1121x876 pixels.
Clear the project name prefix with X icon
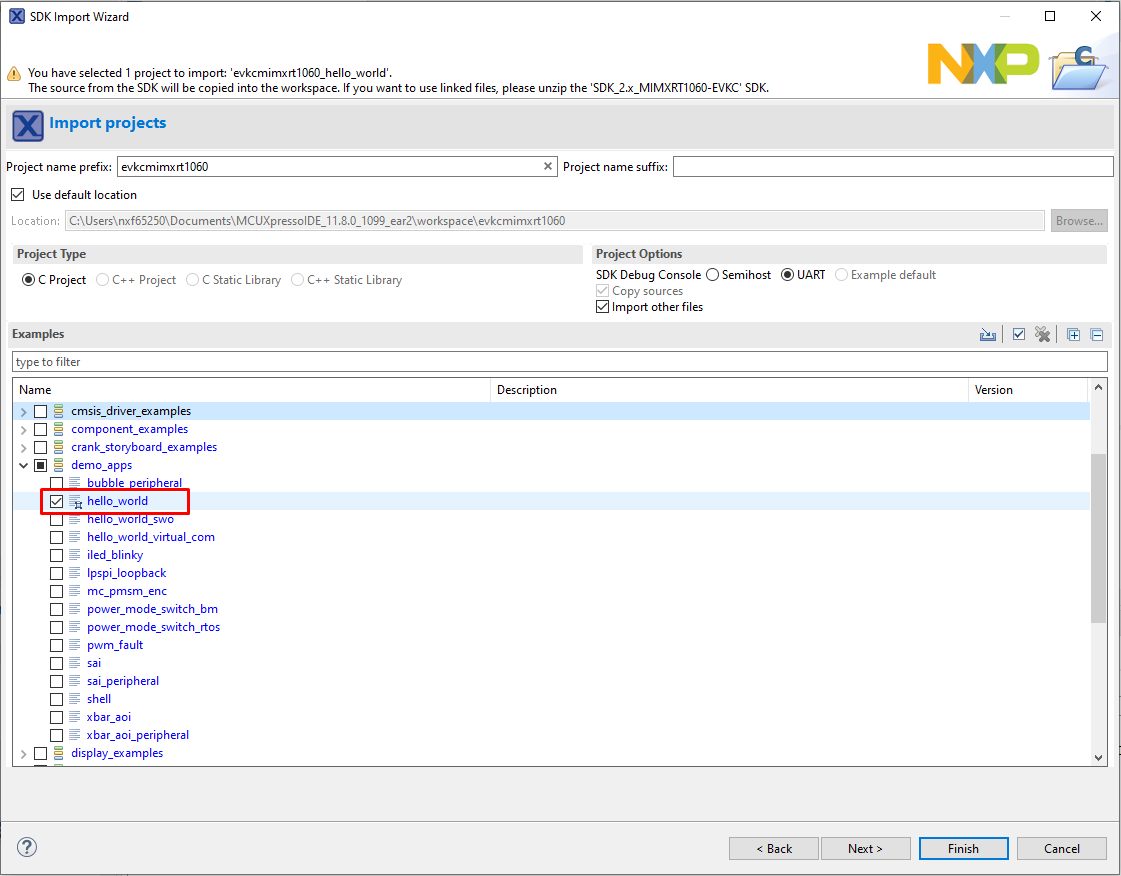pyautogui.click(x=548, y=167)
